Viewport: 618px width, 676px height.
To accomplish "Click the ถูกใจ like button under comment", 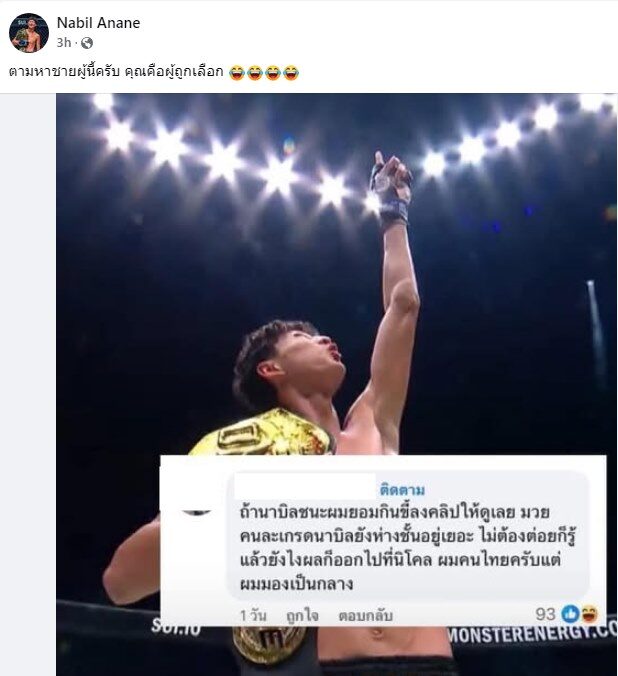I will click(302, 616).
